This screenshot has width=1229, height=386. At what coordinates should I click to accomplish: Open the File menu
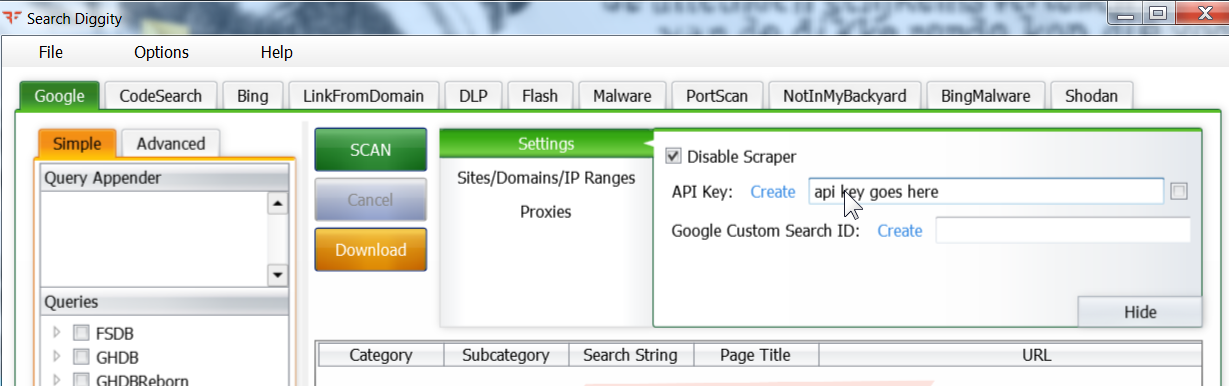click(50, 52)
